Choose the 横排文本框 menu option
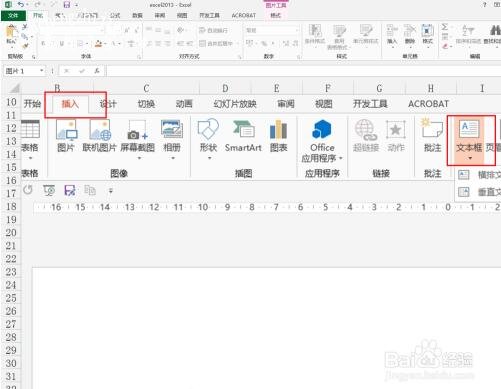501x389 pixels. pos(479,175)
